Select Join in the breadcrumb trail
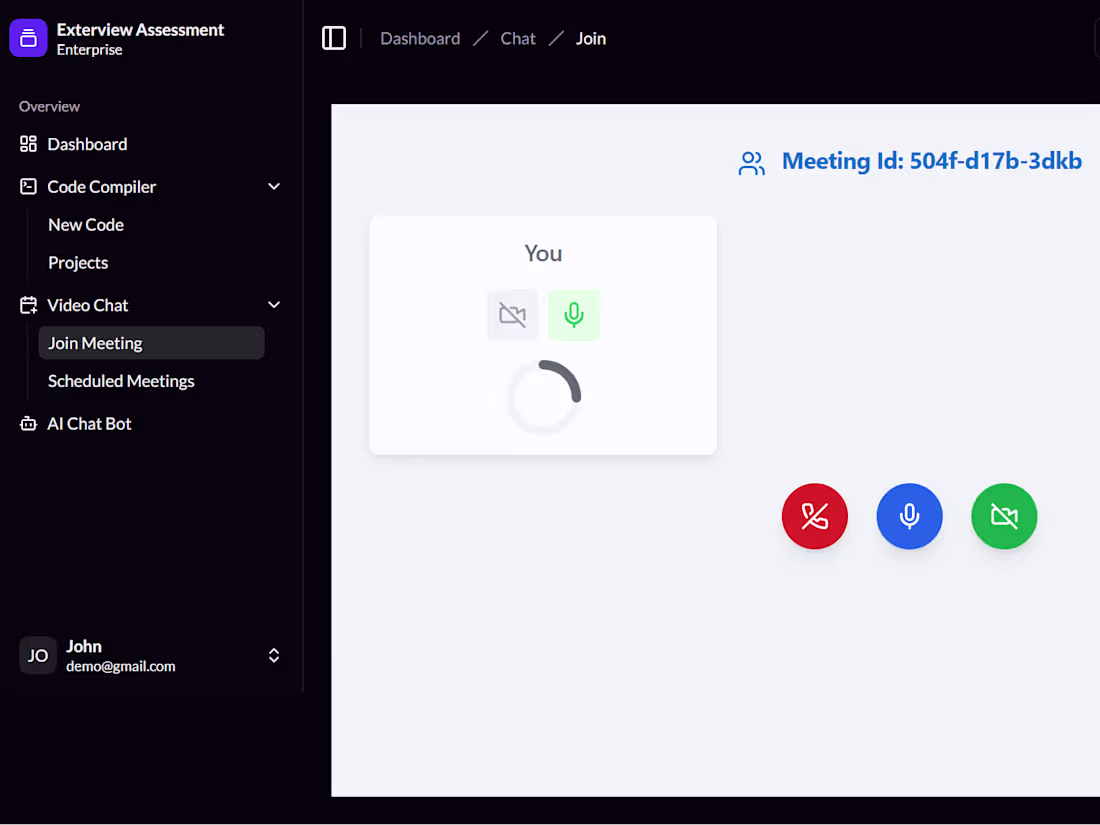1100x825 pixels. click(x=590, y=38)
